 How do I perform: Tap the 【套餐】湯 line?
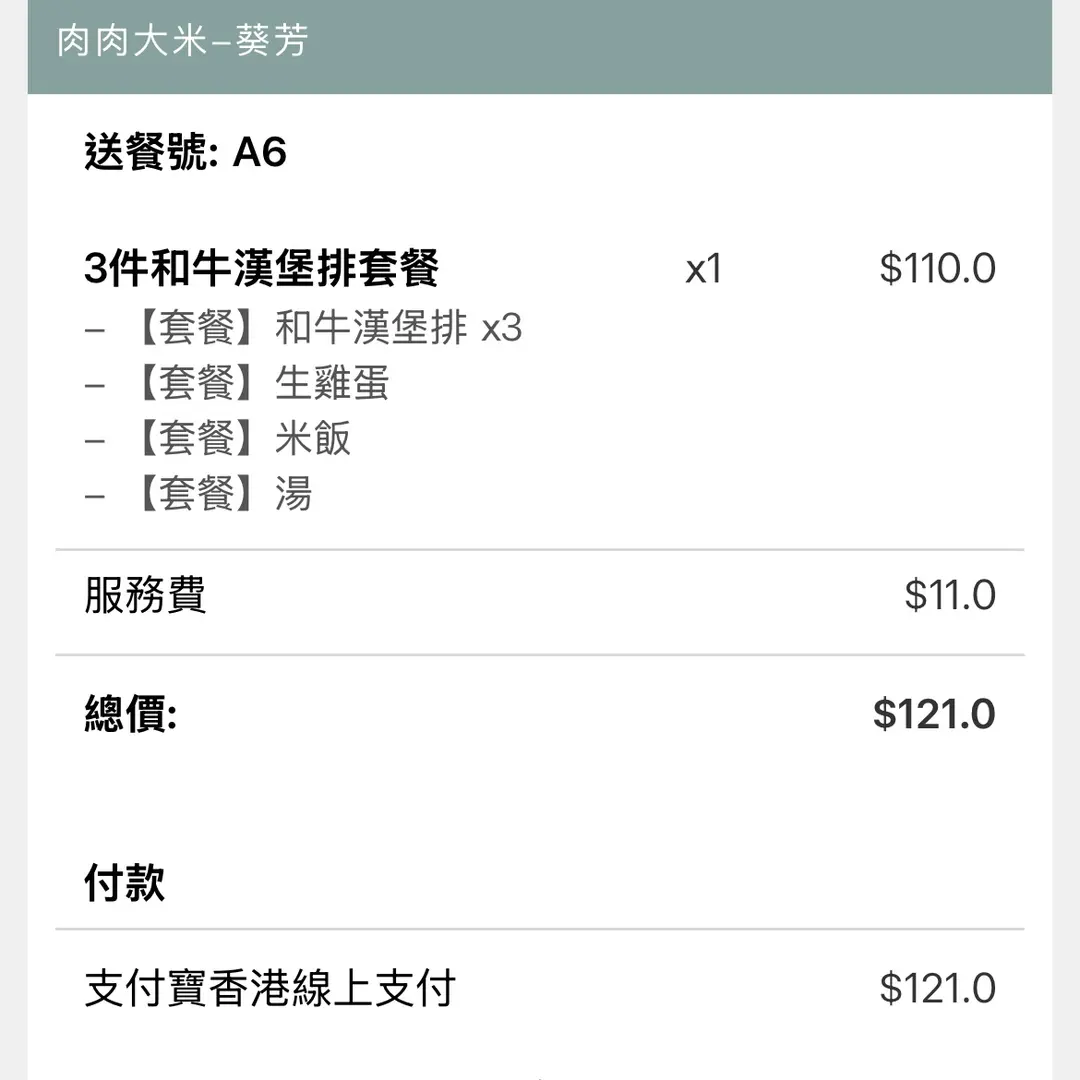224,494
